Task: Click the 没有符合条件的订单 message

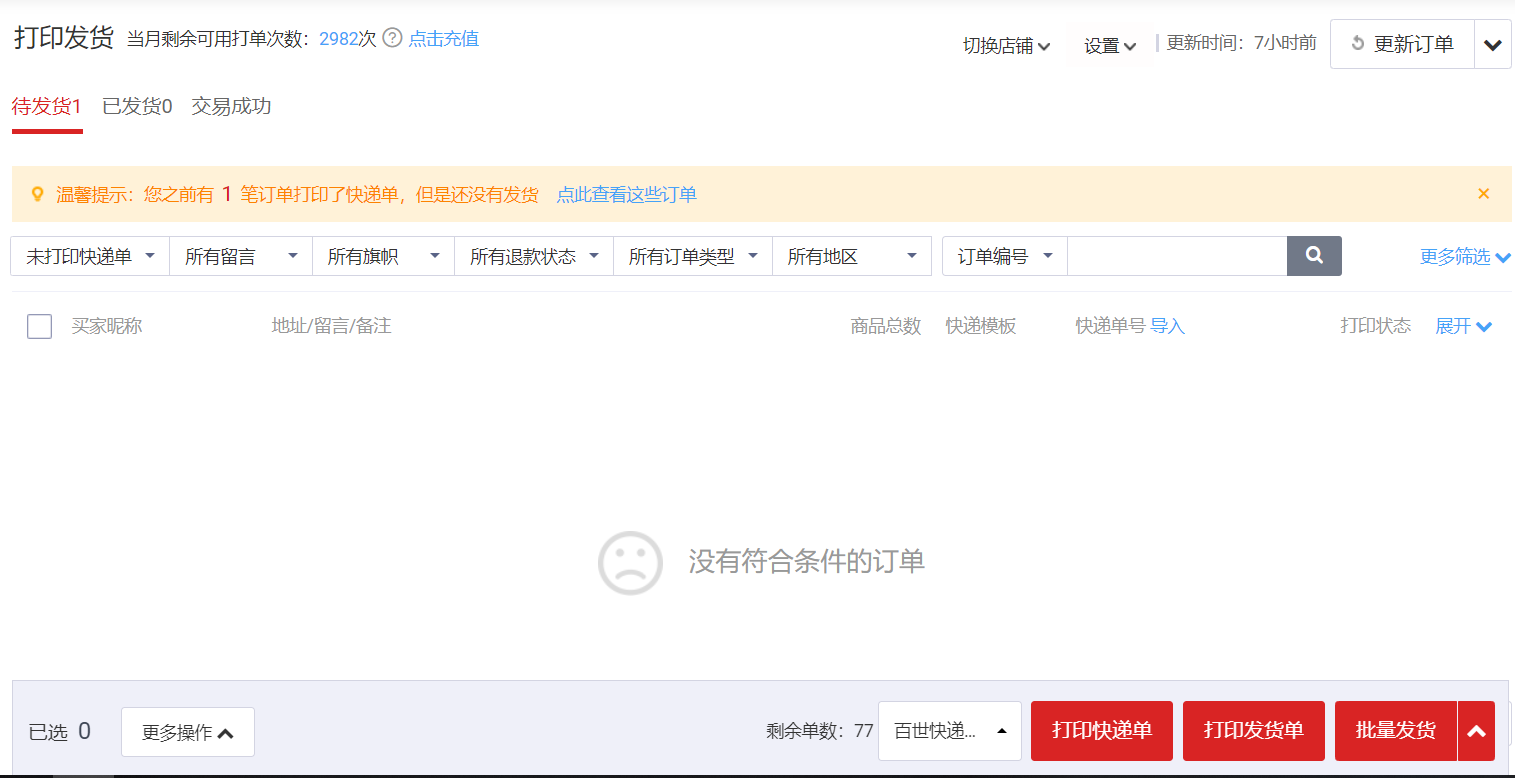Action: tap(807, 561)
